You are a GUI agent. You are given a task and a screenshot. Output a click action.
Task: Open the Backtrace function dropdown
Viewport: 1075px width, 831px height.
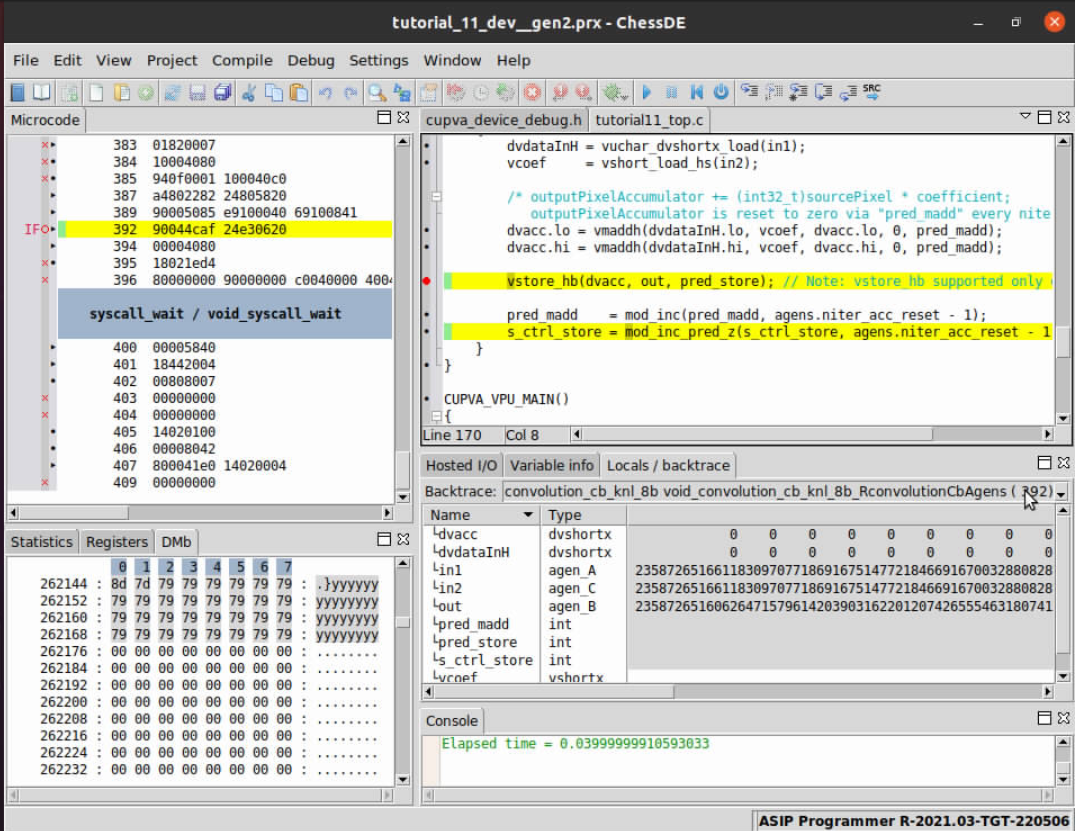pyautogui.click(x=1060, y=492)
